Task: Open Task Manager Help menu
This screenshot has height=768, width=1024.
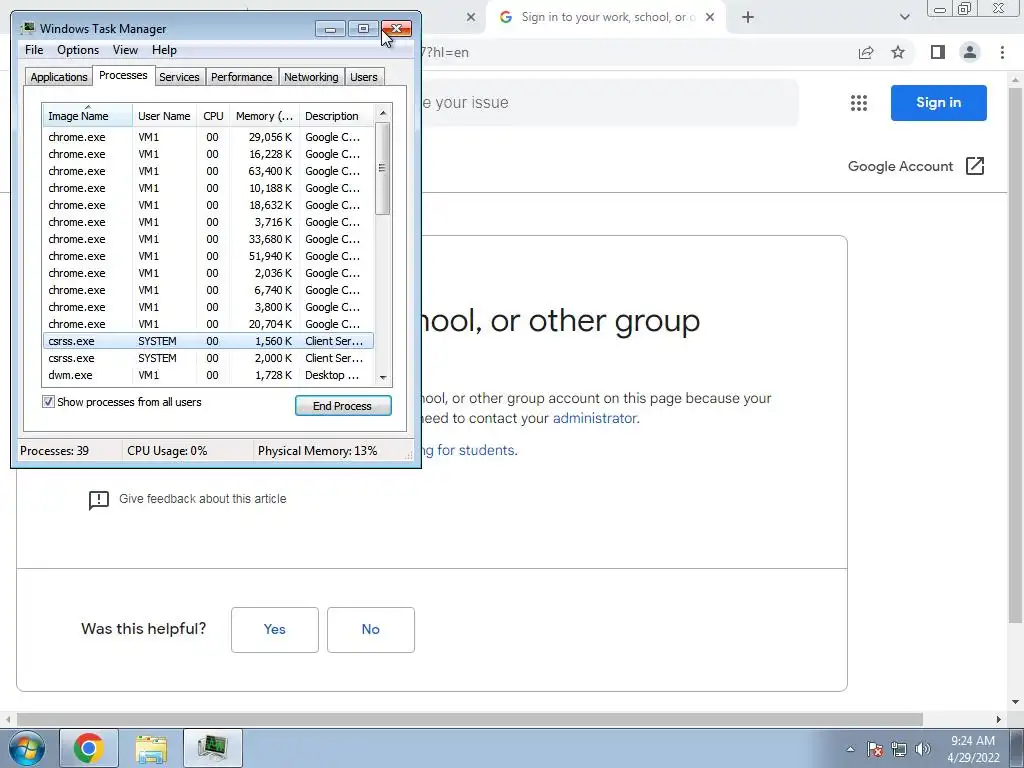Action: pyautogui.click(x=164, y=50)
